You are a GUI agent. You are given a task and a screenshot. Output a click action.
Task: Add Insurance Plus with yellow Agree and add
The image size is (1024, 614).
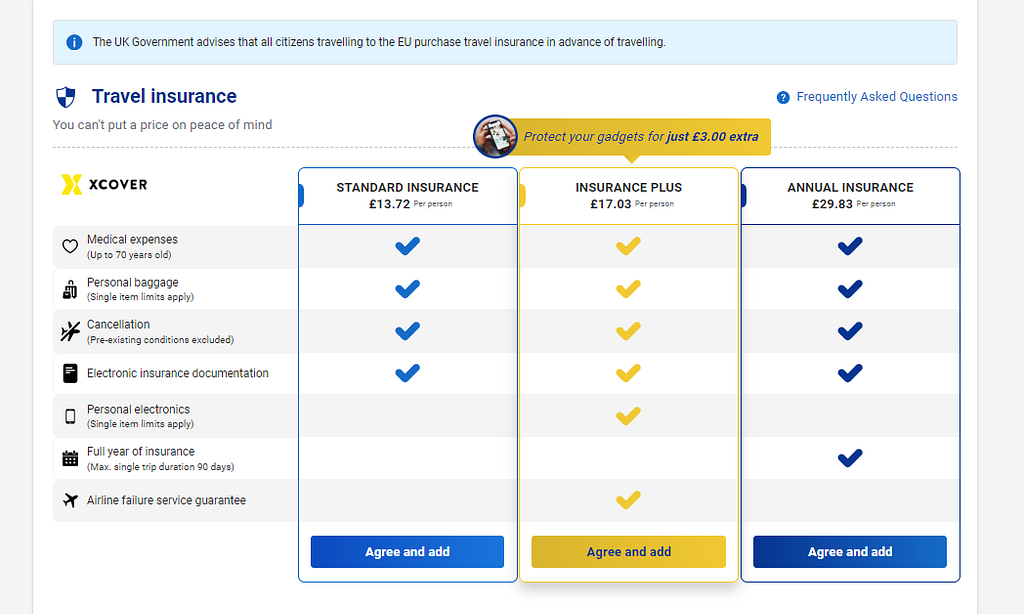click(628, 552)
